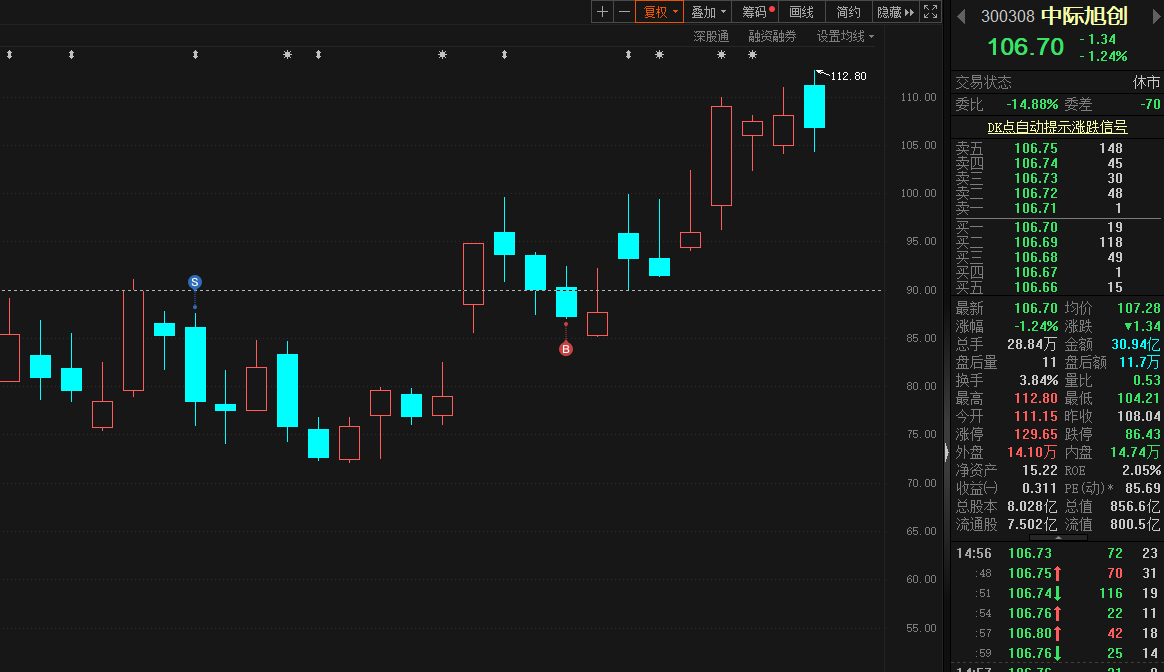Image resolution: width=1164 pixels, height=672 pixels.
Task: Collapse side panel using left edge handle
Action: [946, 453]
